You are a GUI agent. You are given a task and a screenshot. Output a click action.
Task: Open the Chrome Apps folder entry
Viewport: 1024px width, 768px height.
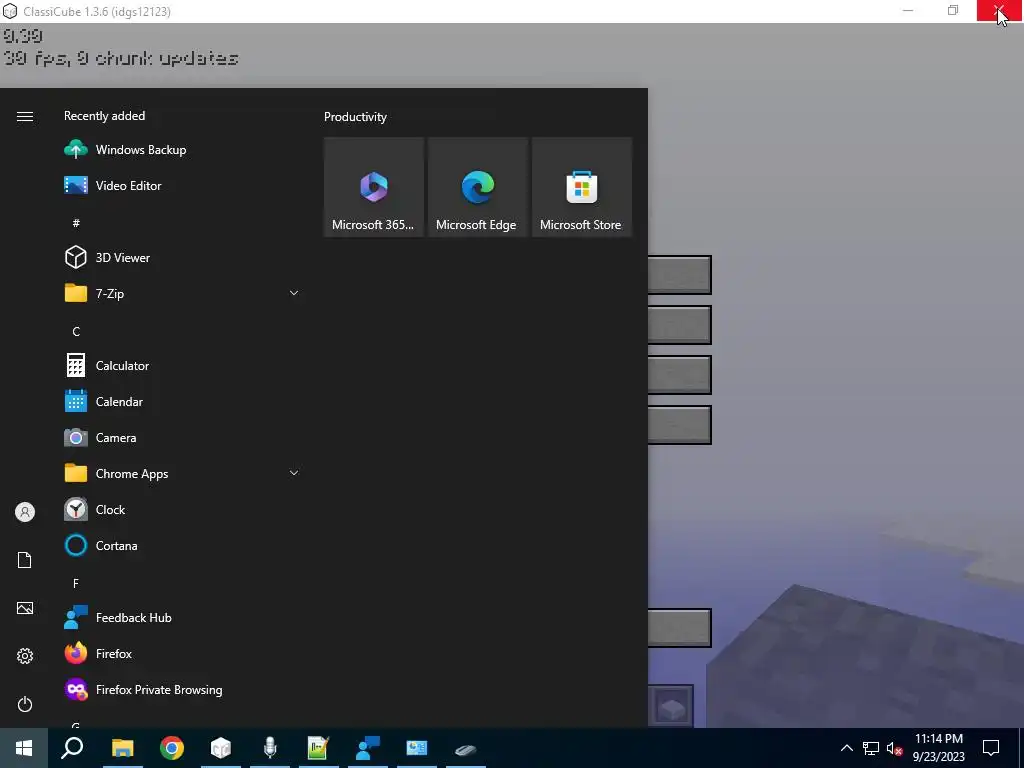[183, 473]
